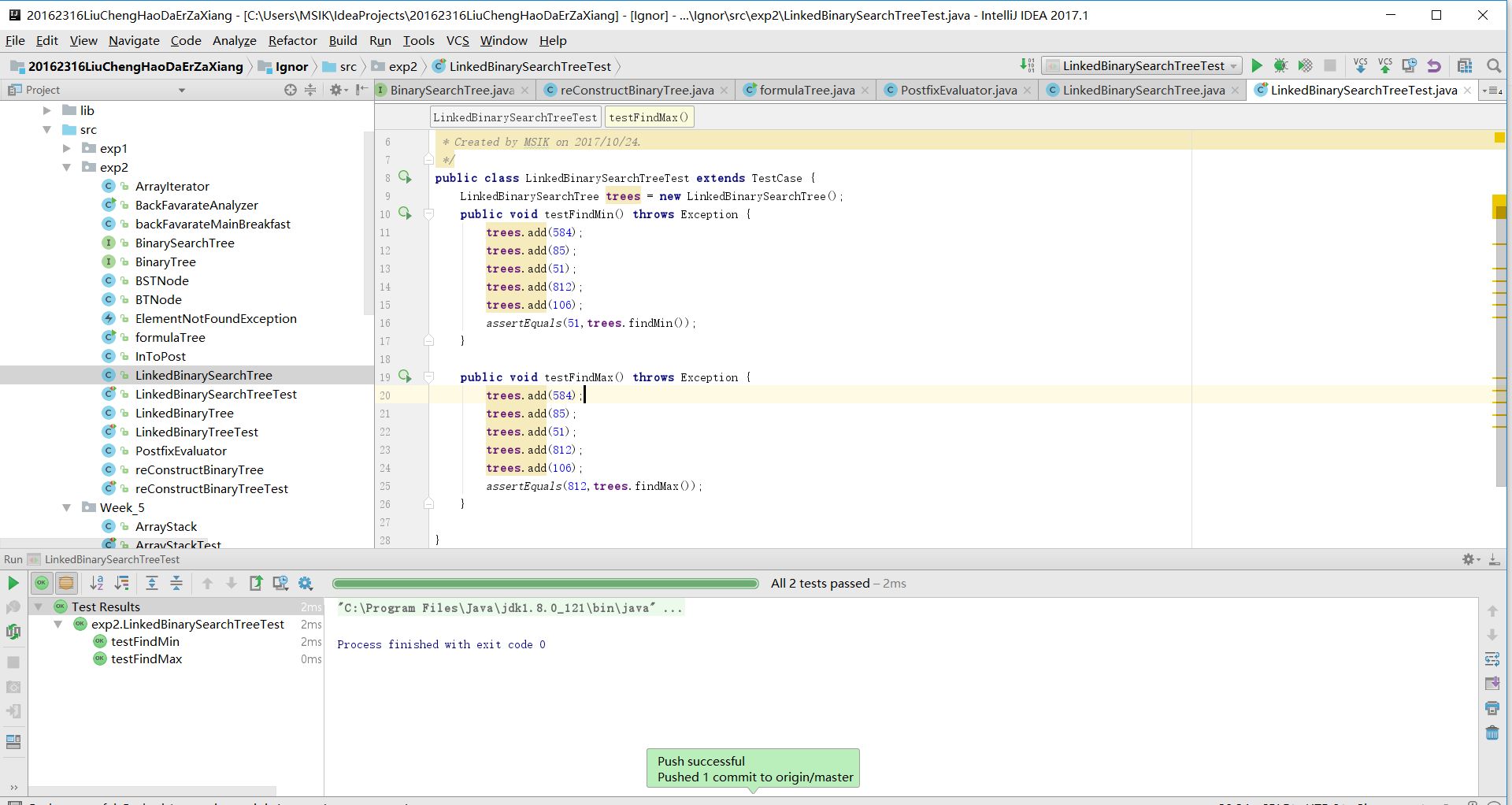Click testFindMax() structure breadcrumb
The image size is (1512, 805).
coord(648,117)
